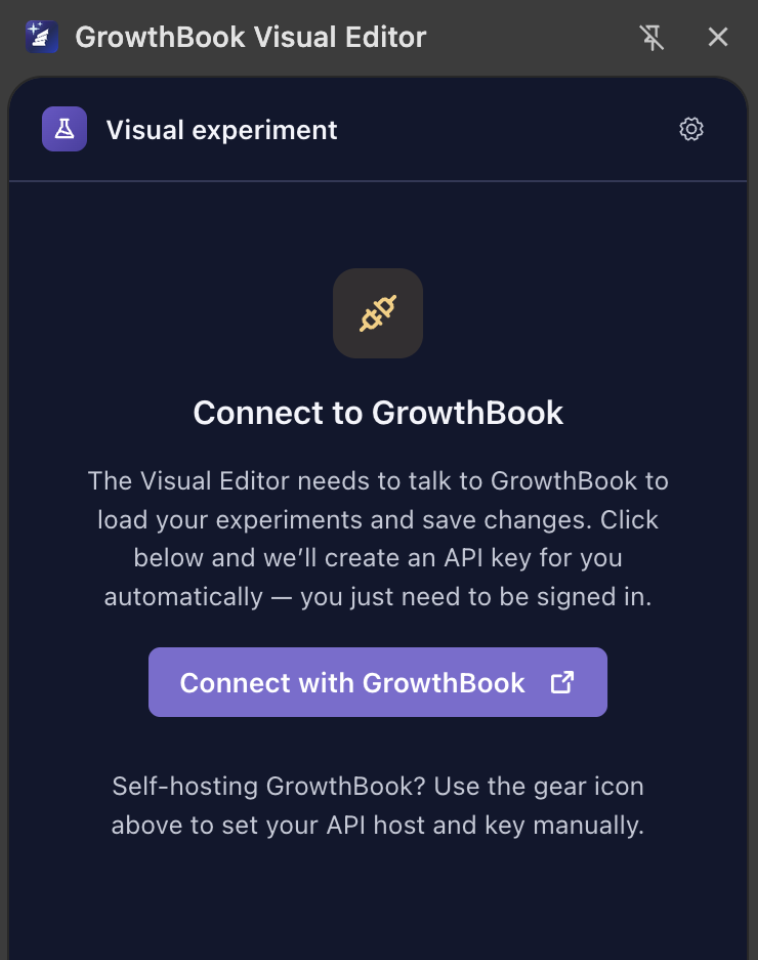Click the GrowthBook extension logo icon
This screenshot has height=960, width=758.
[x=42, y=37]
